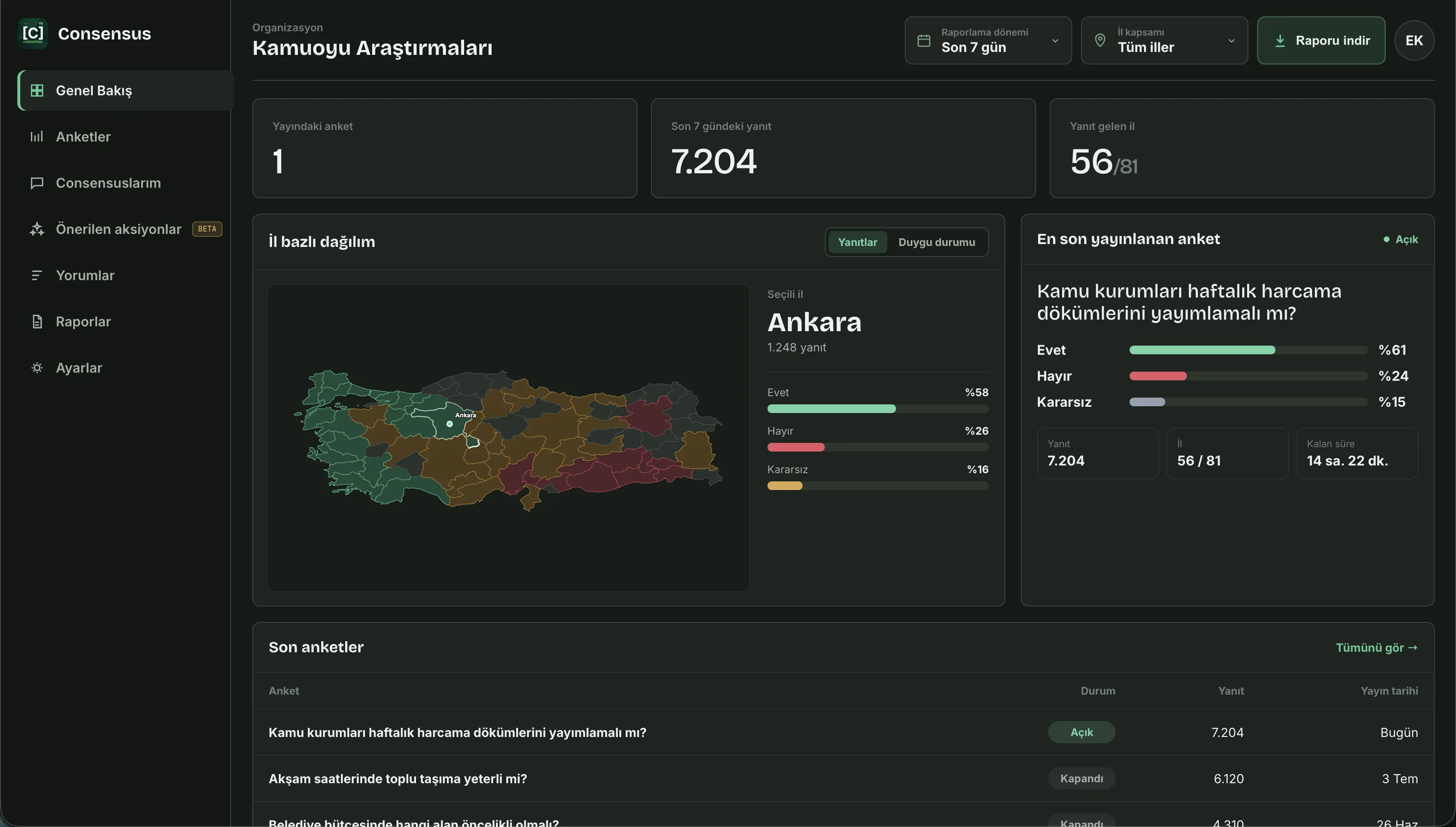Click the Ayarlar gear icon
1456x827 pixels.
click(37, 368)
